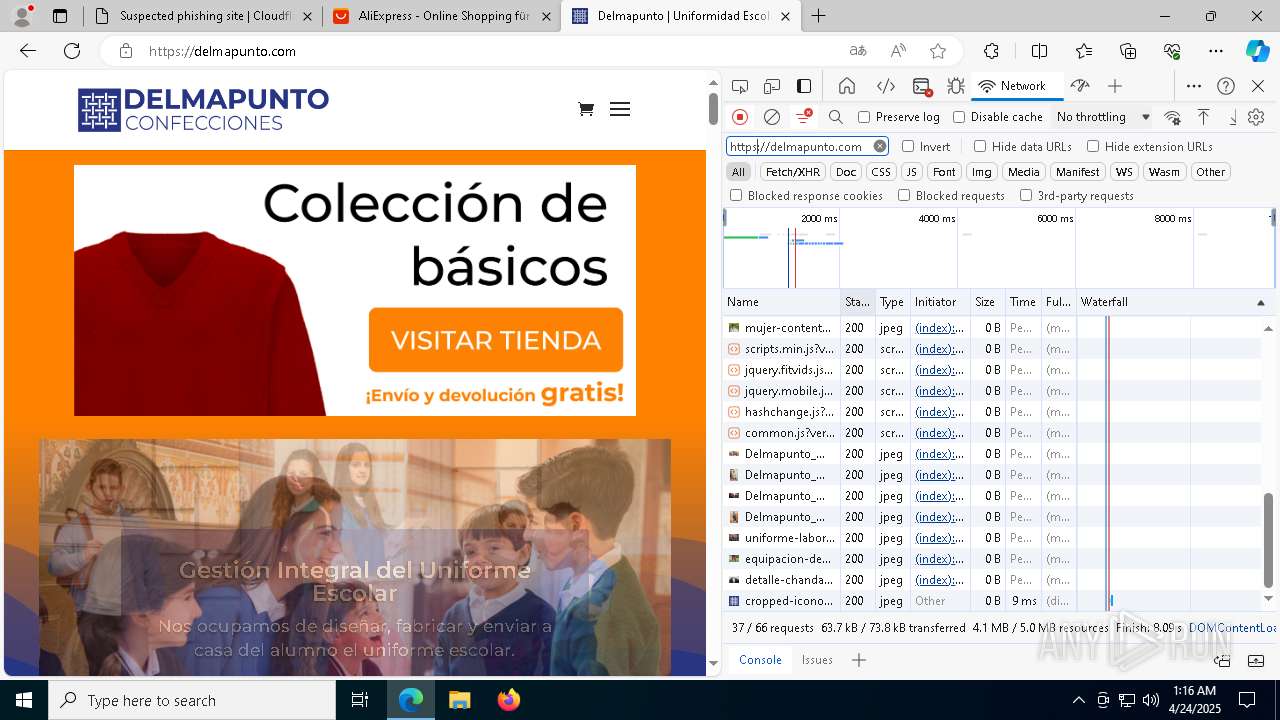The height and width of the screenshot is (720, 1280).
Task: Click the Windows Start button
Action: tap(24, 700)
